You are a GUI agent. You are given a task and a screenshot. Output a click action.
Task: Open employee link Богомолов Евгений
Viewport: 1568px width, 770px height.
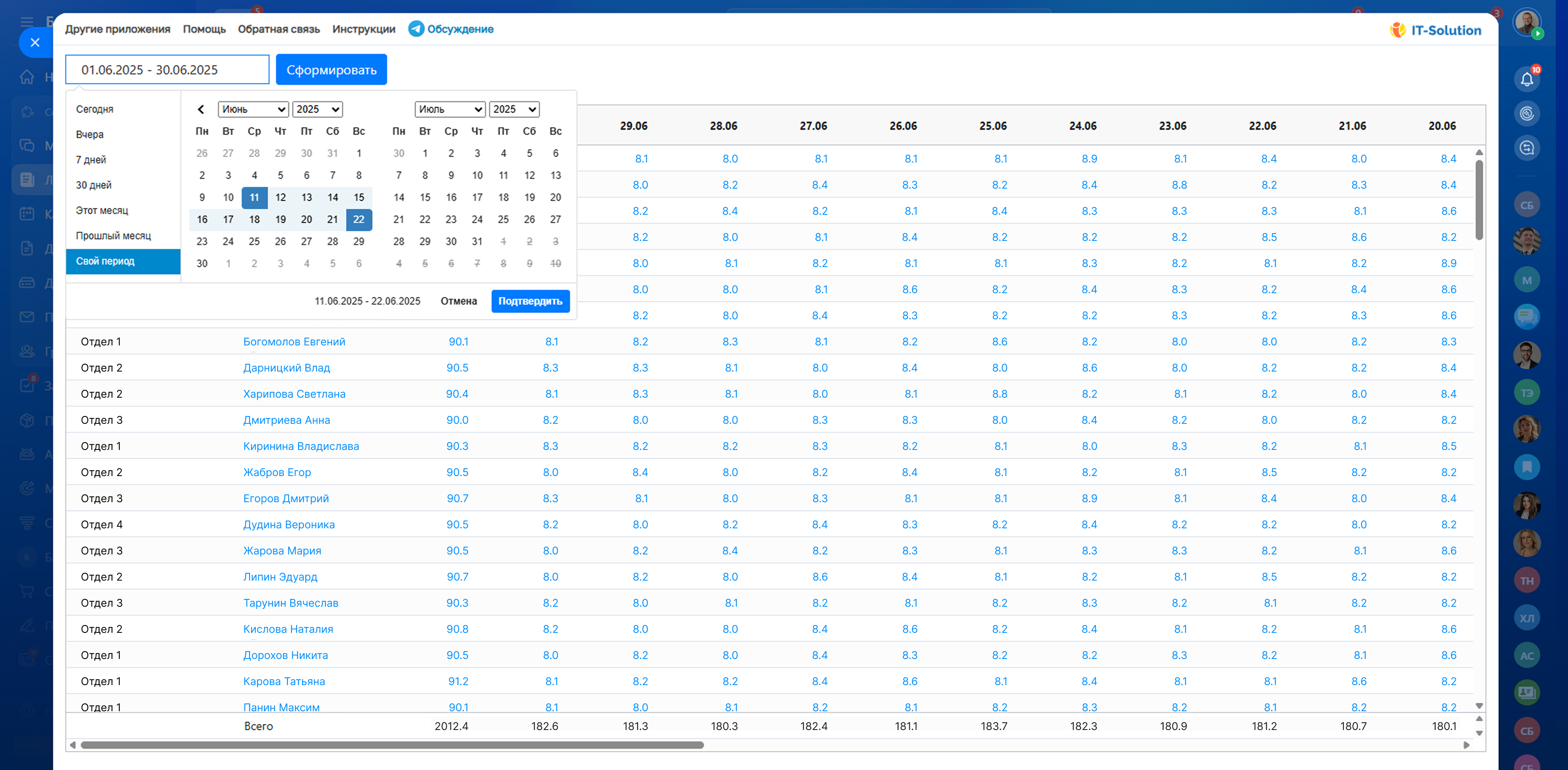coord(294,342)
